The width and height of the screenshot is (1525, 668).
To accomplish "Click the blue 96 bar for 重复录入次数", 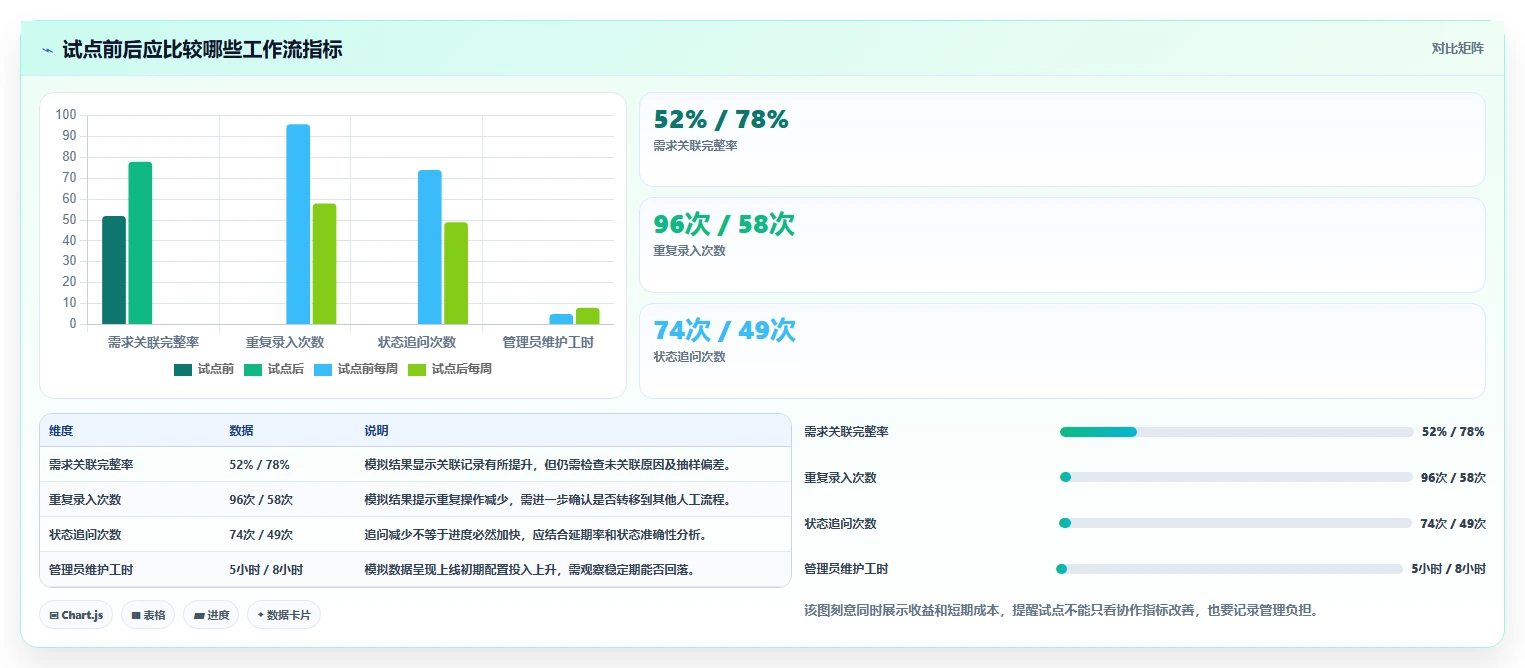I will (298, 224).
